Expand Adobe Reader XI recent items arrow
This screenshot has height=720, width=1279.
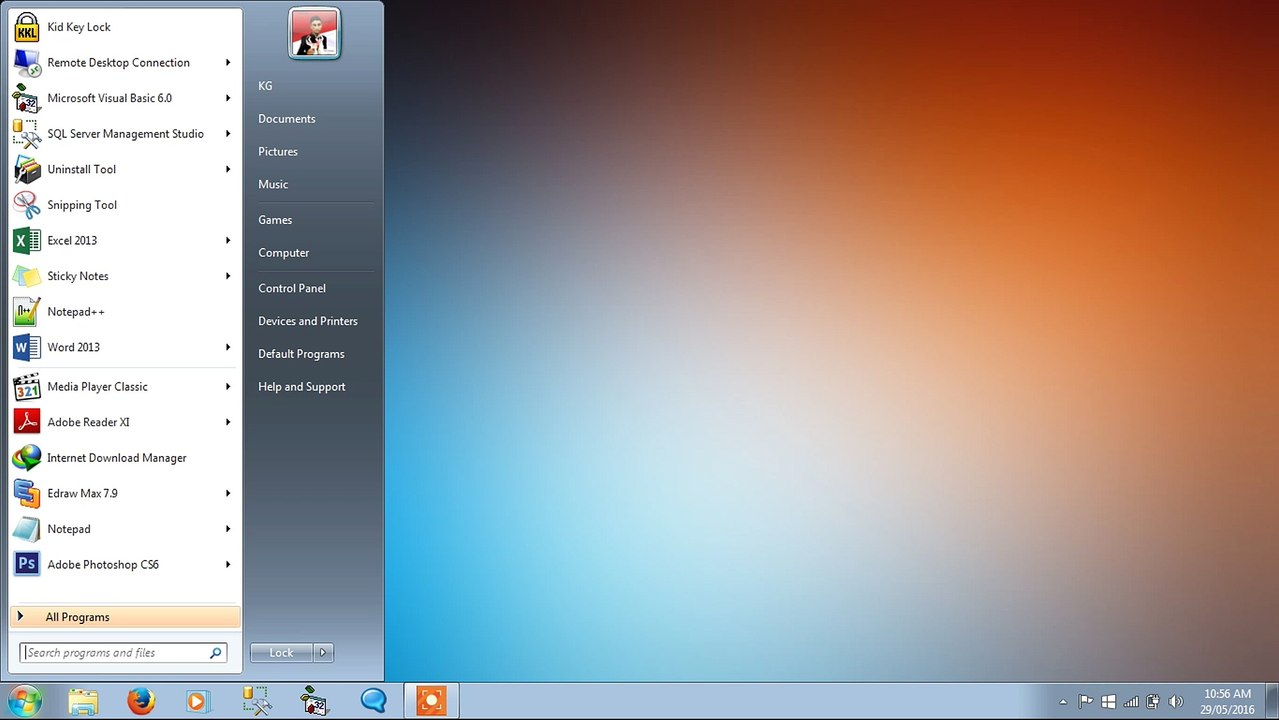pyautogui.click(x=229, y=422)
